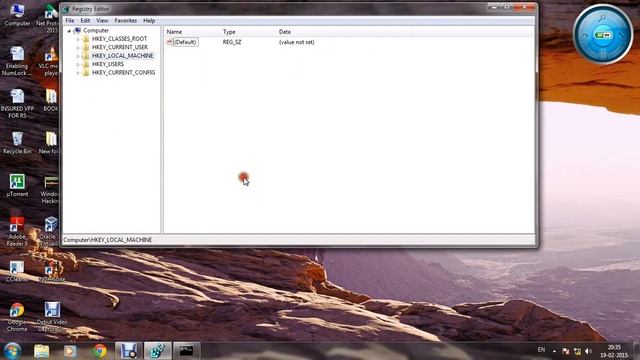Collapse the Computer root node arrow
Image resolution: width=640 pixels, height=360 pixels.
pyautogui.click(x=69, y=31)
